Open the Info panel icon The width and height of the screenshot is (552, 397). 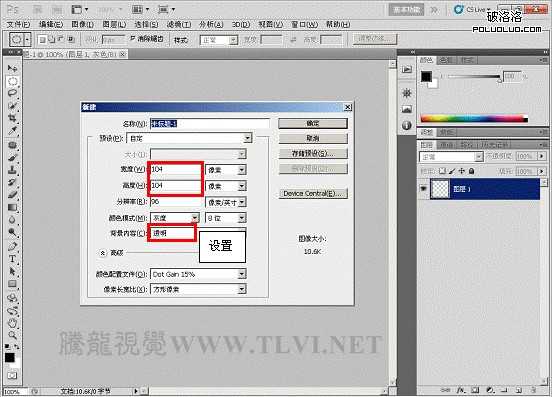click(407, 125)
